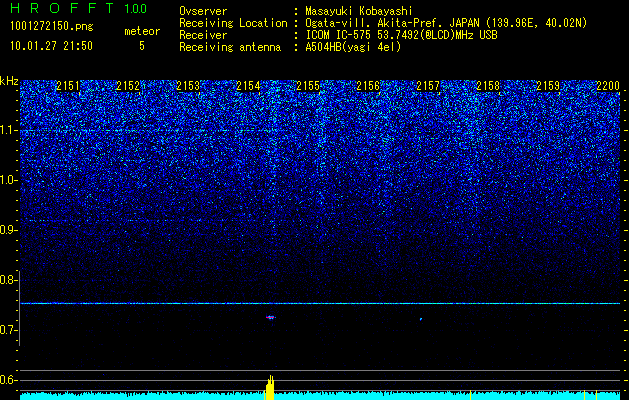The image size is (629, 400).
Task: Select the 2159 time marker
Action: [548, 86]
